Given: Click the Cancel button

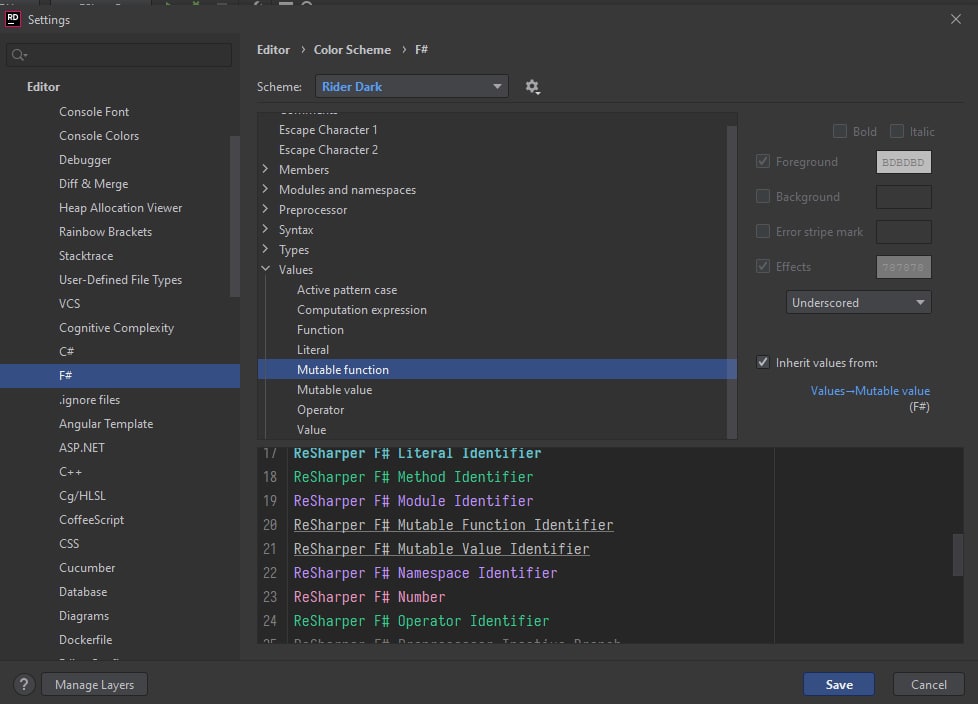Looking at the screenshot, I should point(928,684).
